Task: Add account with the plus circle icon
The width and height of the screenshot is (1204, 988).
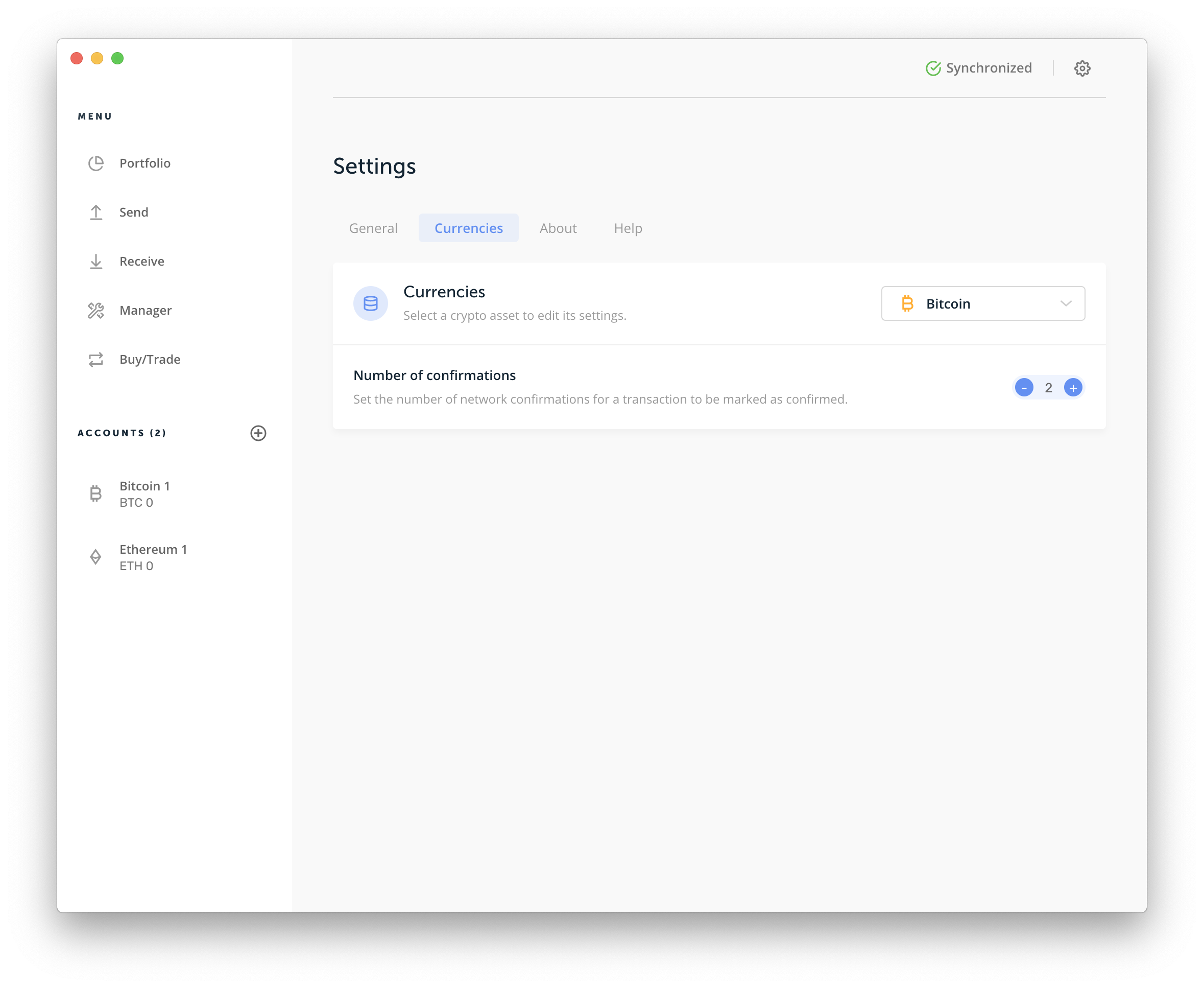Action: pyautogui.click(x=258, y=433)
